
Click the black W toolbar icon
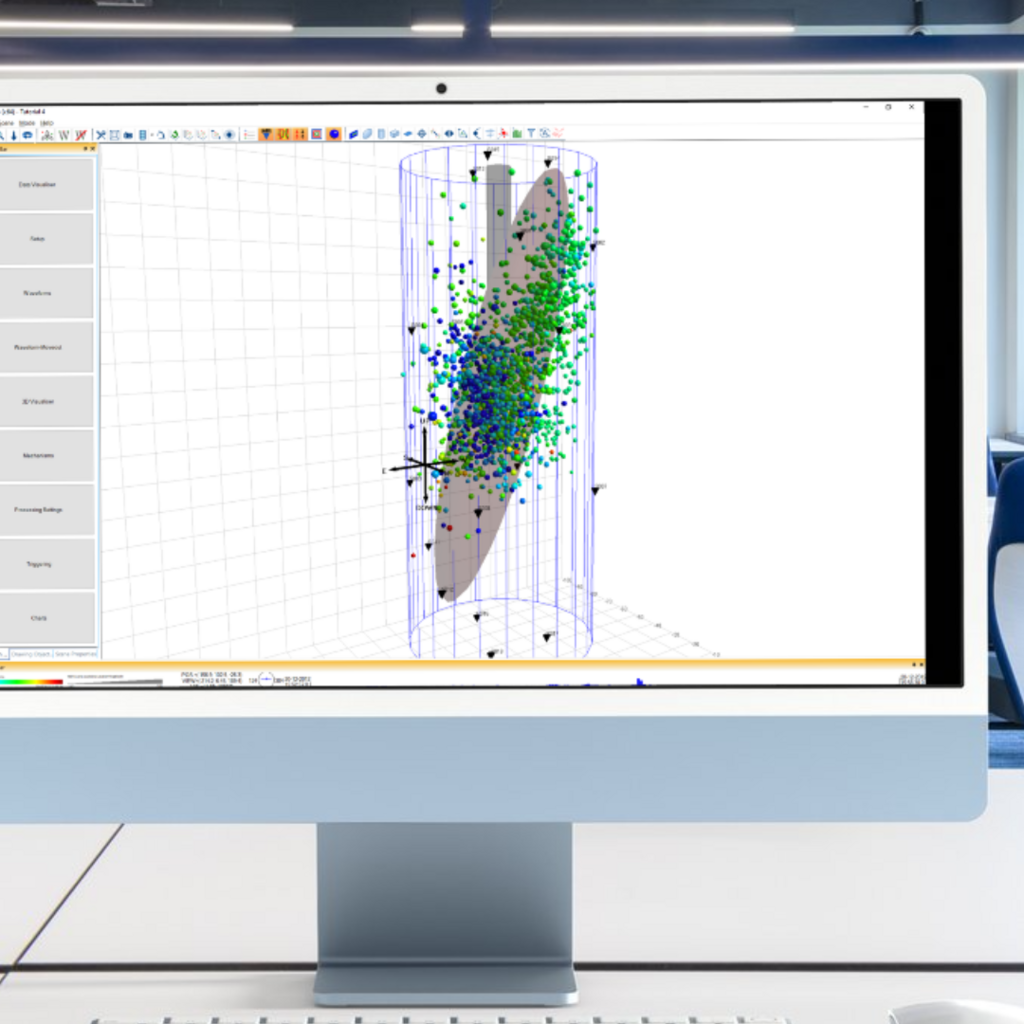63,135
